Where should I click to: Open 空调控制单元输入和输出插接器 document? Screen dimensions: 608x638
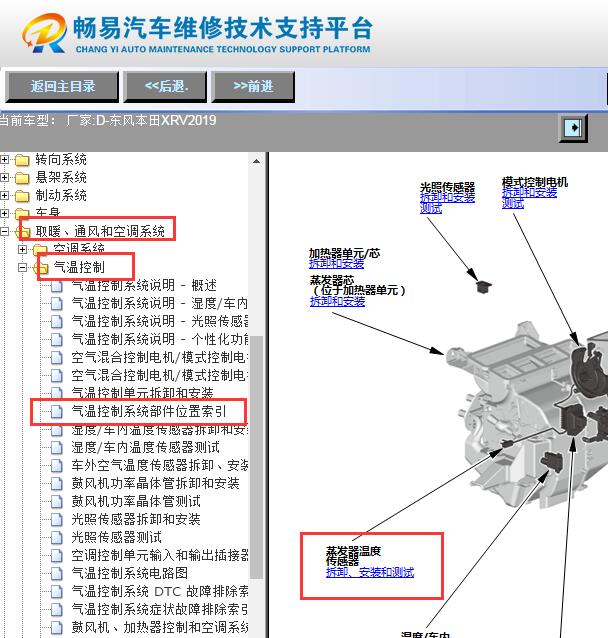coord(159,555)
